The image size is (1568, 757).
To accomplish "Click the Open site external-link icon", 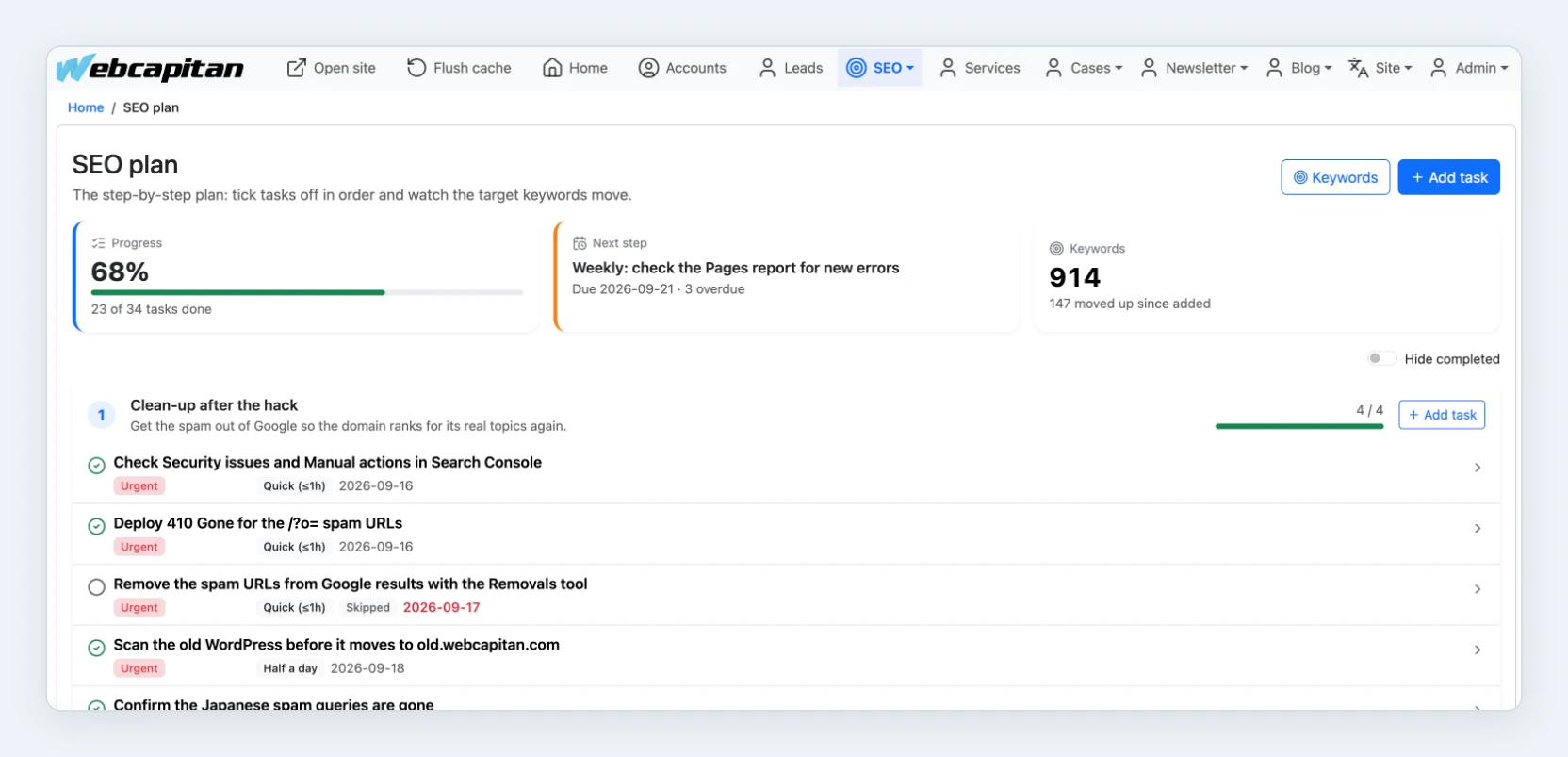I will pos(296,68).
